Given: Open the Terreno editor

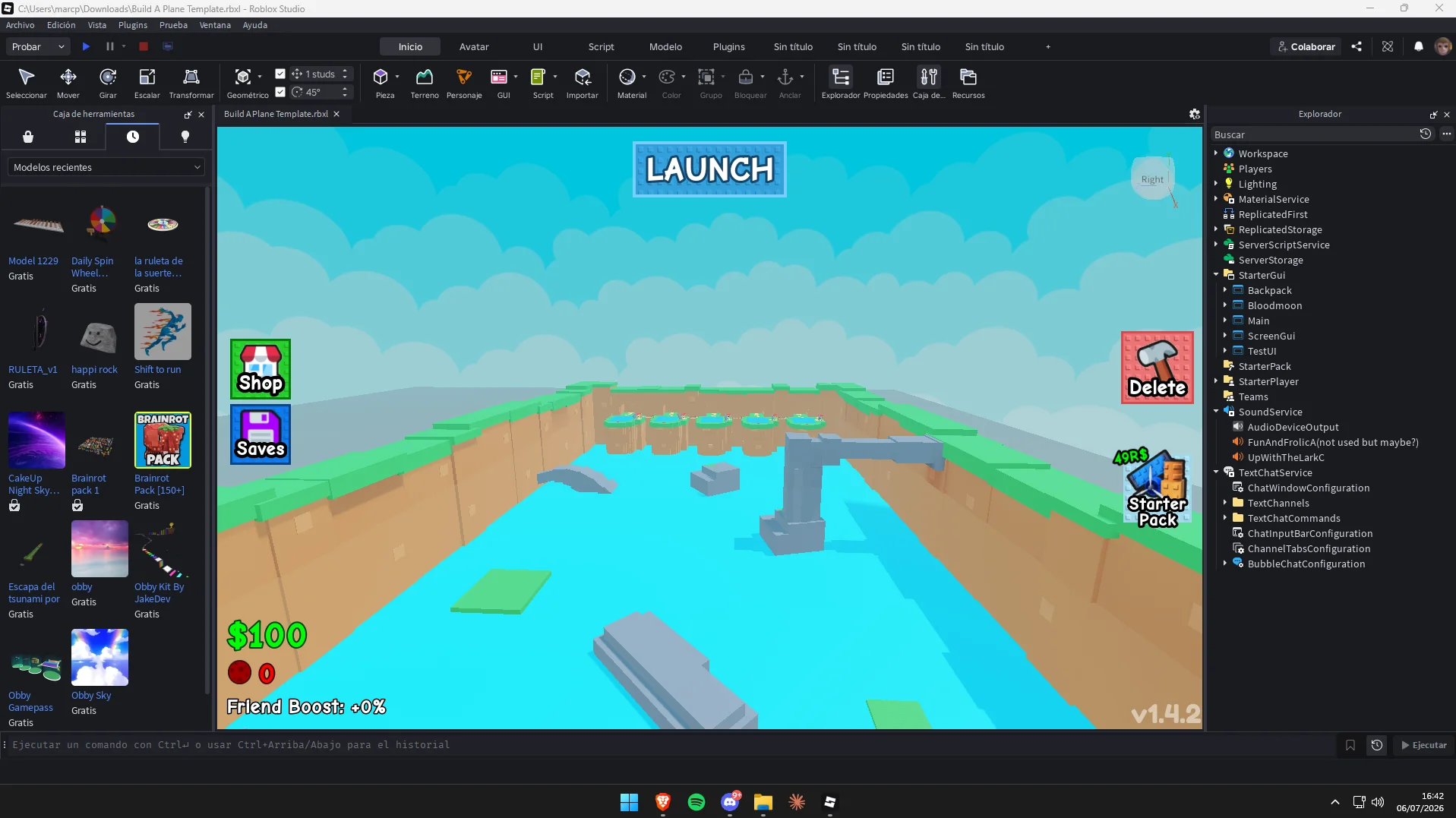Looking at the screenshot, I should tap(425, 83).
